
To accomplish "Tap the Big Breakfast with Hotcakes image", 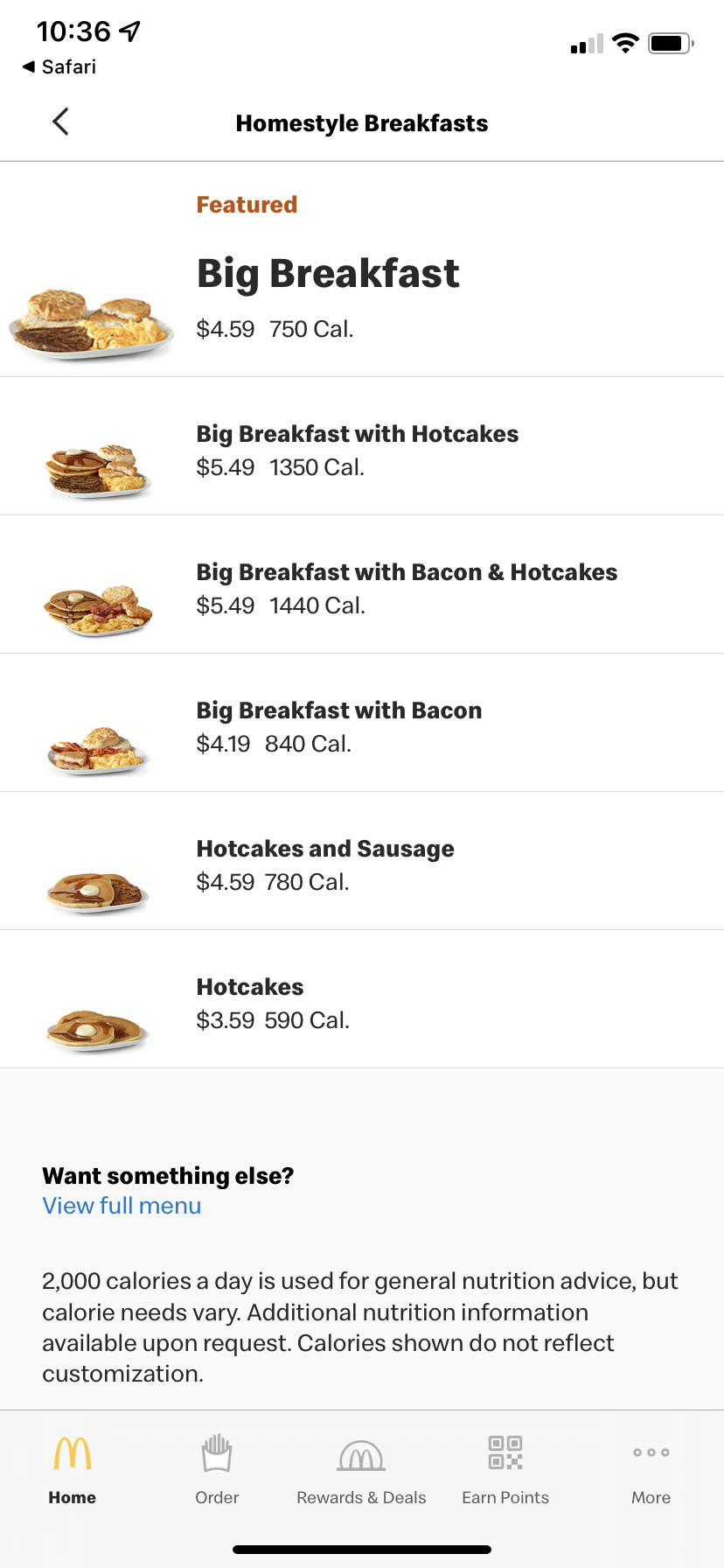I will tap(98, 471).
